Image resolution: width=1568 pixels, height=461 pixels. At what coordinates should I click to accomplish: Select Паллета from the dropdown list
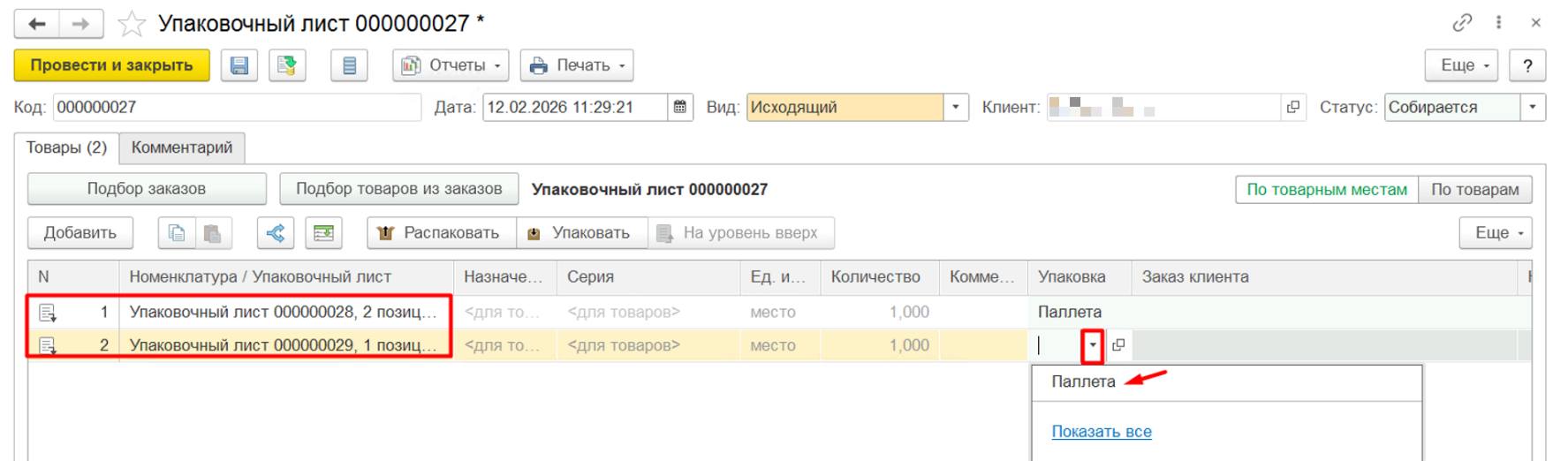pos(1083,382)
